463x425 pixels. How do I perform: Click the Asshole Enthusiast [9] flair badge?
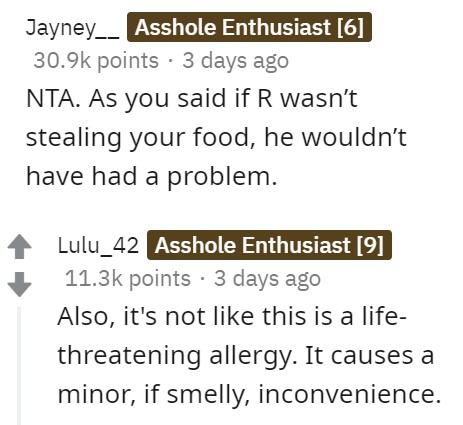coord(269,245)
